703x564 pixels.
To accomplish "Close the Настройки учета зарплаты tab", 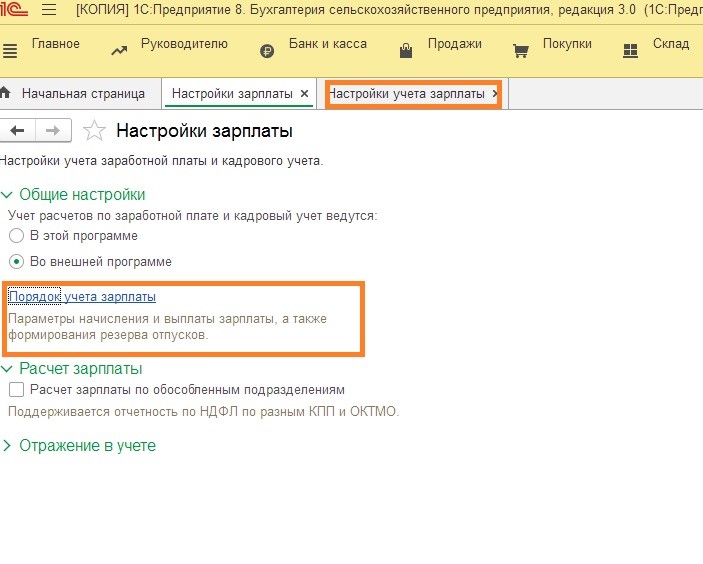I will tap(495, 94).
